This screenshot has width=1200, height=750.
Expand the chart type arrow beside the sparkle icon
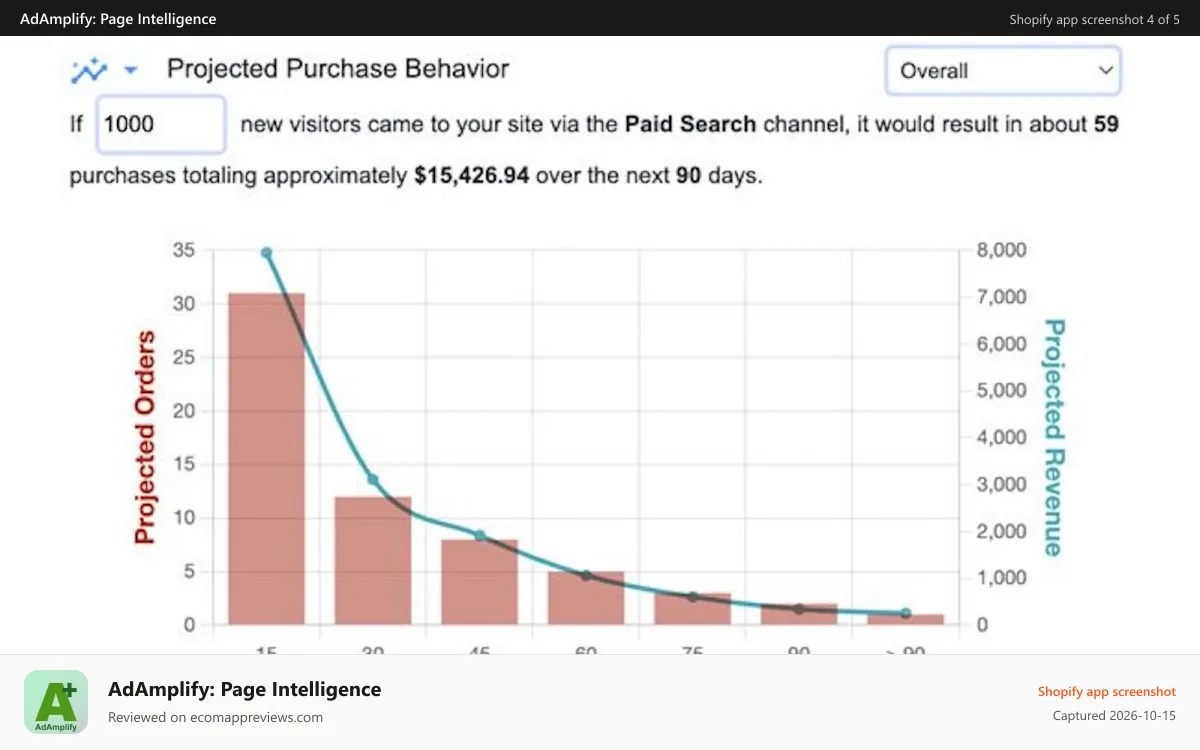point(130,70)
